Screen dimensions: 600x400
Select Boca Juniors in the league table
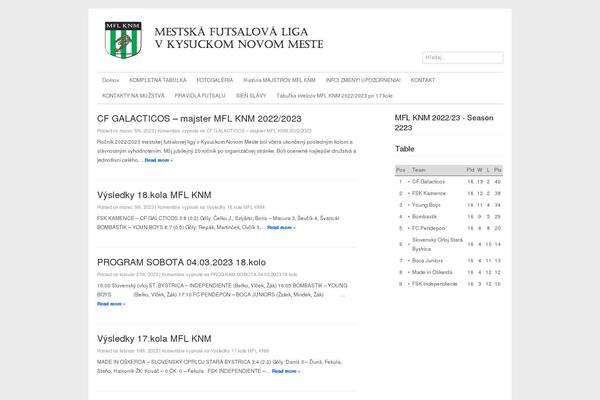coord(427,261)
